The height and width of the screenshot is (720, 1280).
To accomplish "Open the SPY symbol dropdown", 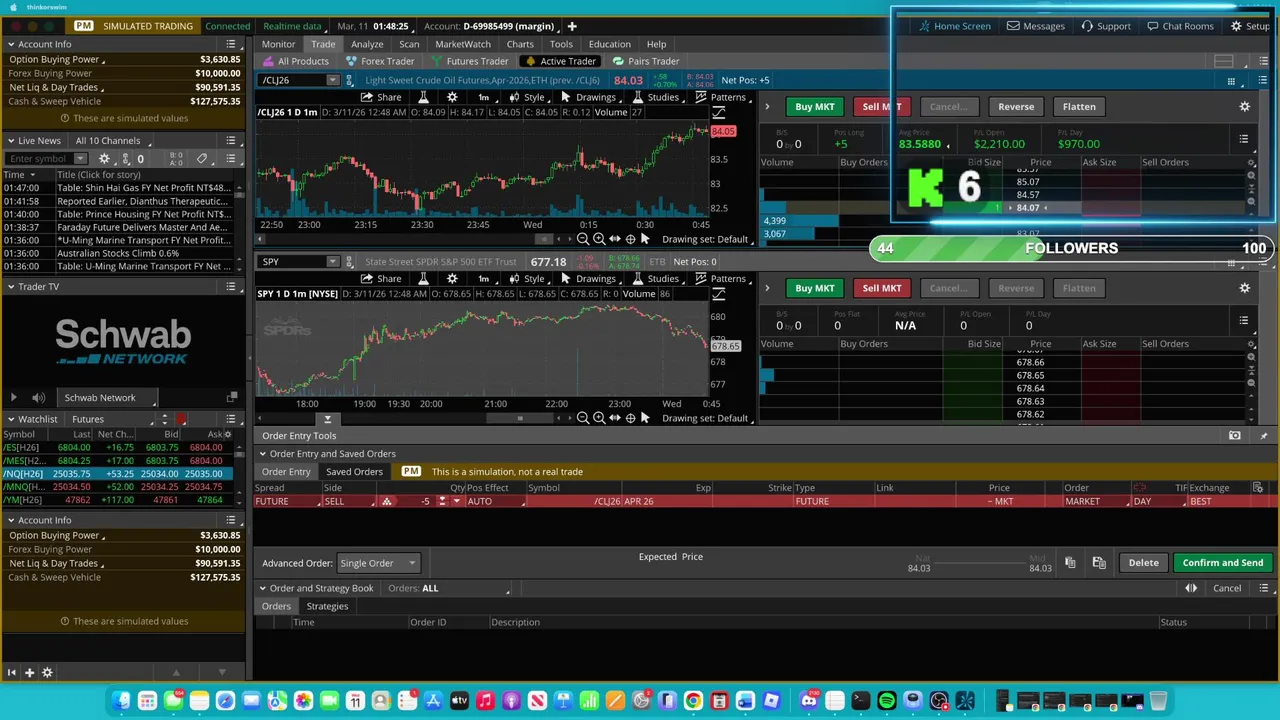I will 332,262.
